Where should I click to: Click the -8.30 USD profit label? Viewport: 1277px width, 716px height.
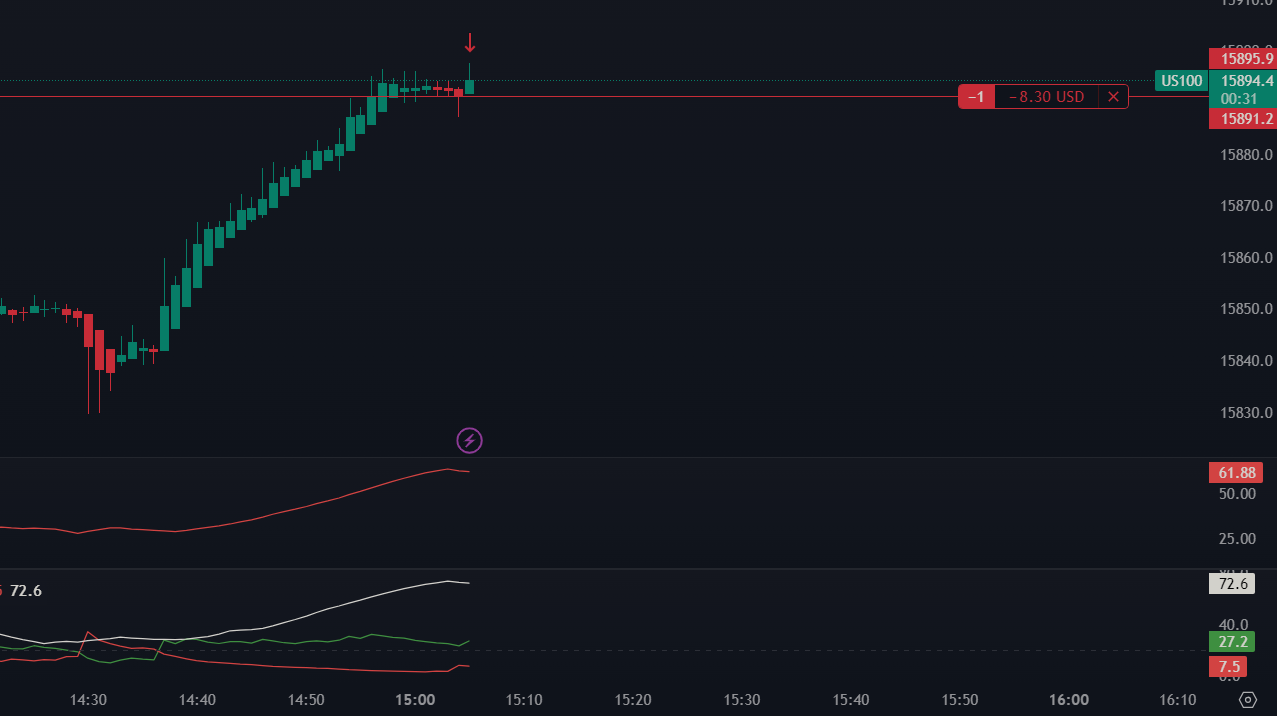(x=1047, y=97)
